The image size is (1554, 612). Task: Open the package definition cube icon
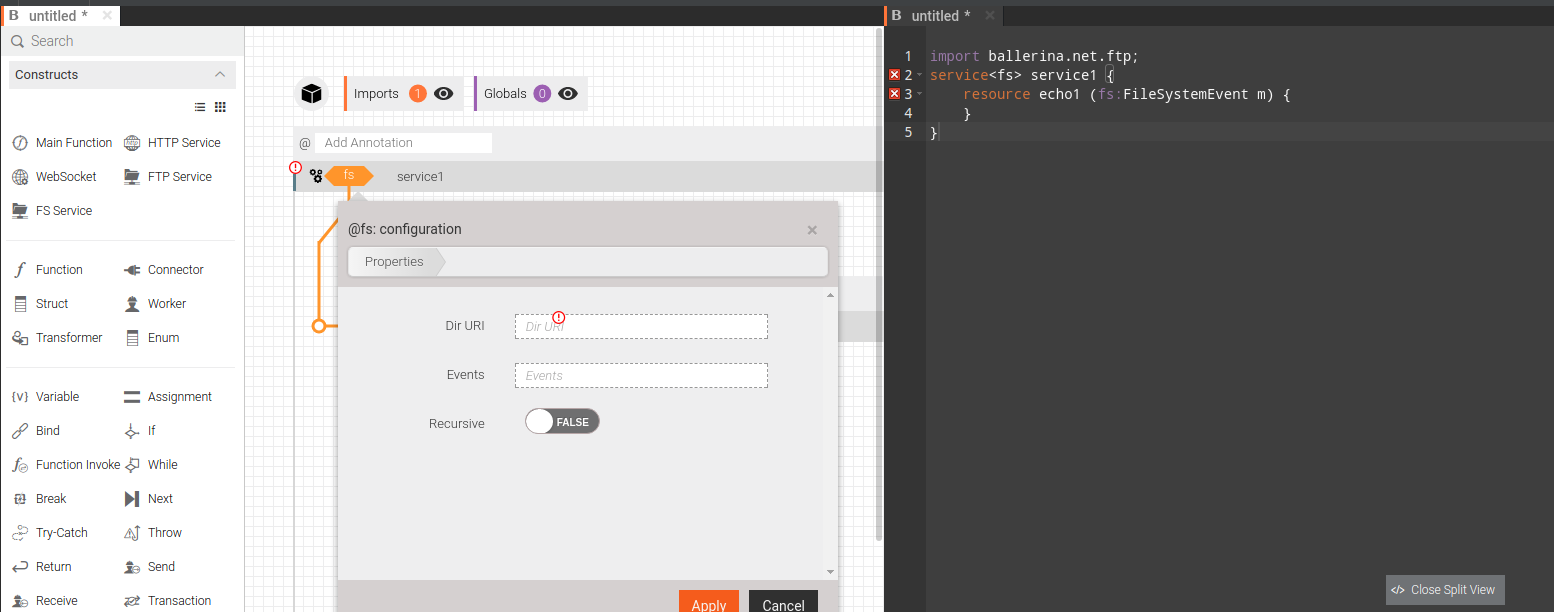tap(312, 94)
